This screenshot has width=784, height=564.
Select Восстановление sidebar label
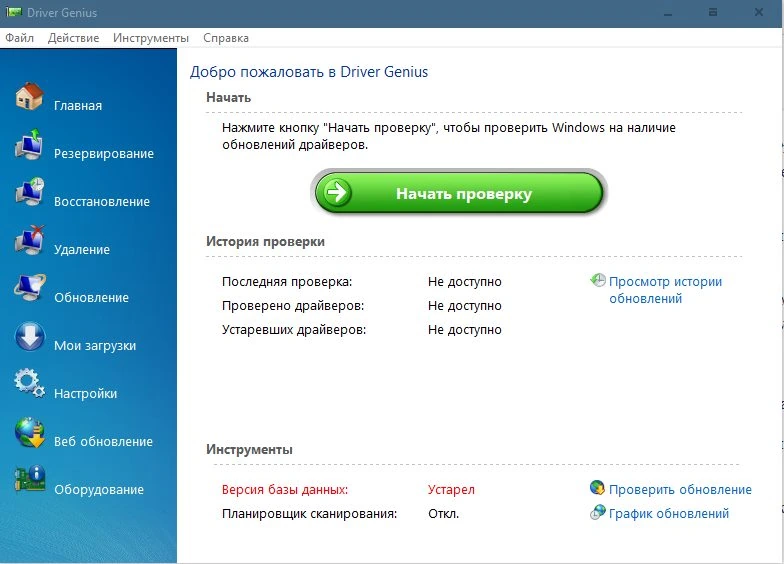[x=102, y=202]
